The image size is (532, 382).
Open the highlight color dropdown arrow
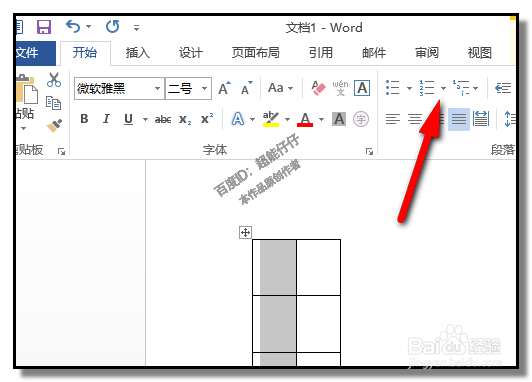[x=287, y=119]
